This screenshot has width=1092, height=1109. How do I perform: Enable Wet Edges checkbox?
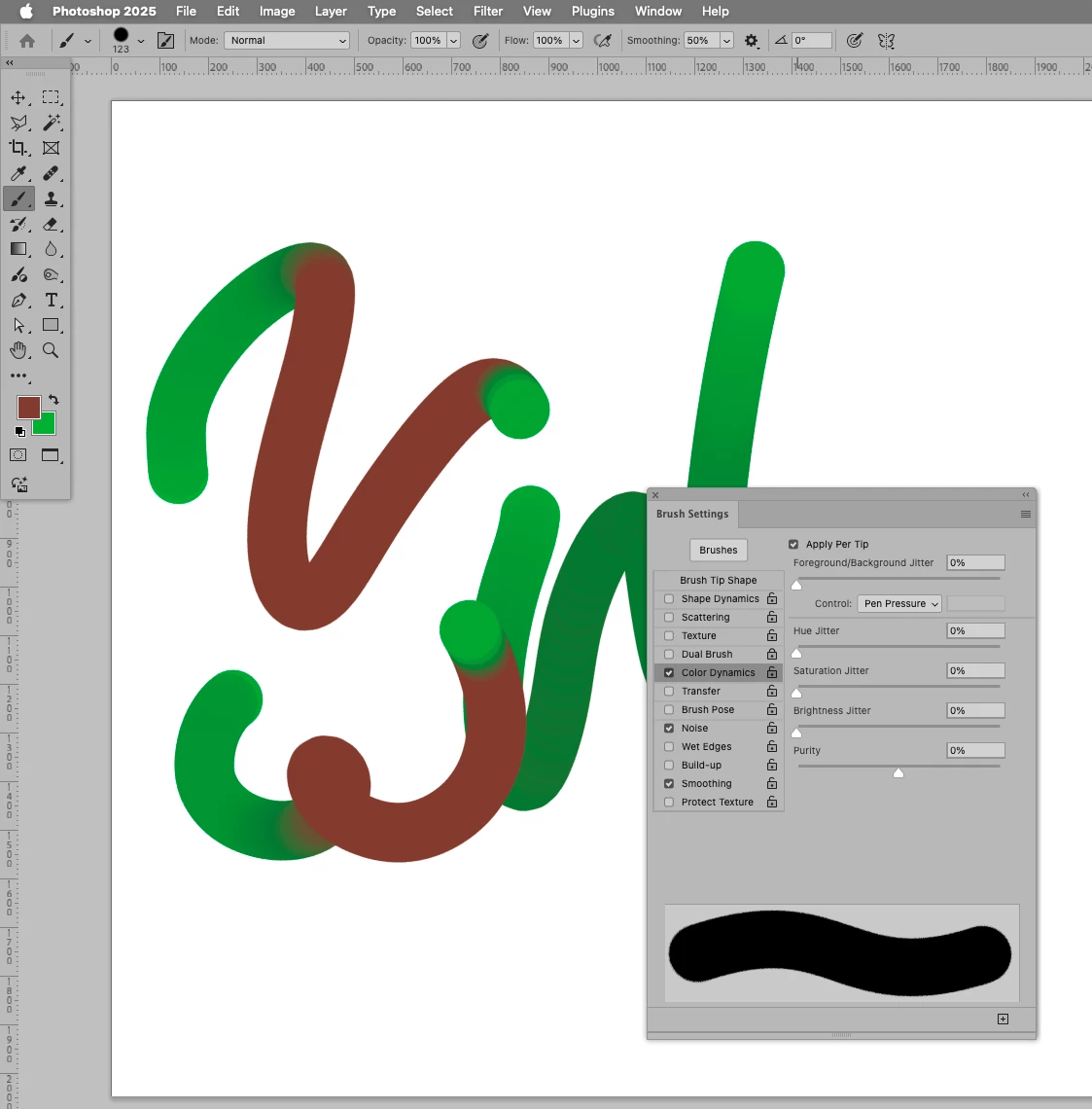click(x=669, y=746)
